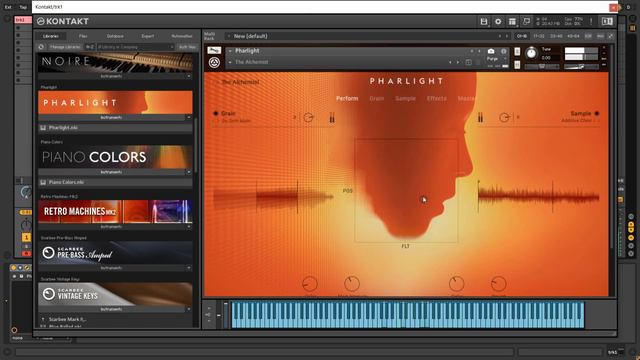Click the third macro knob at bottom
This screenshot has height=360, width=640.
pyautogui.click(x=456, y=284)
